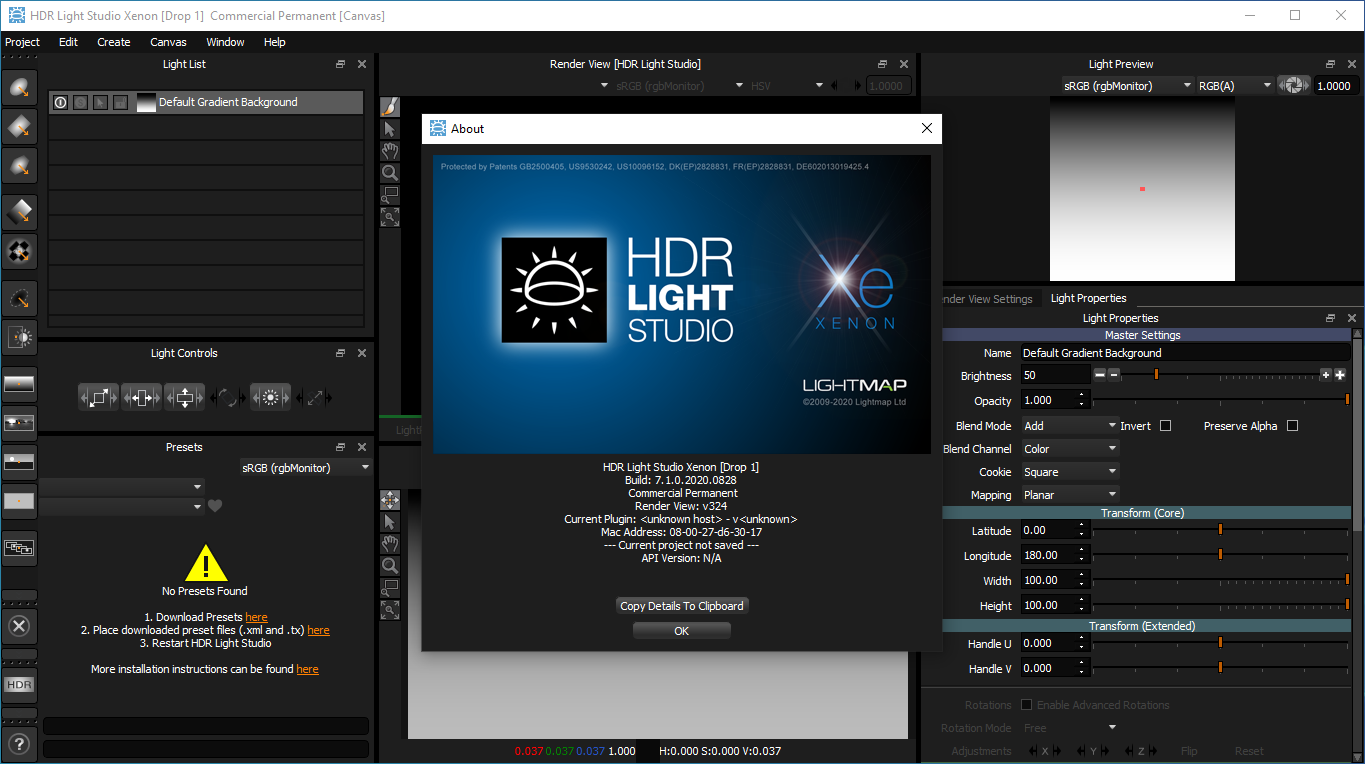
Task: Select the rectangular light creation tool
Action: [x=20, y=126]
